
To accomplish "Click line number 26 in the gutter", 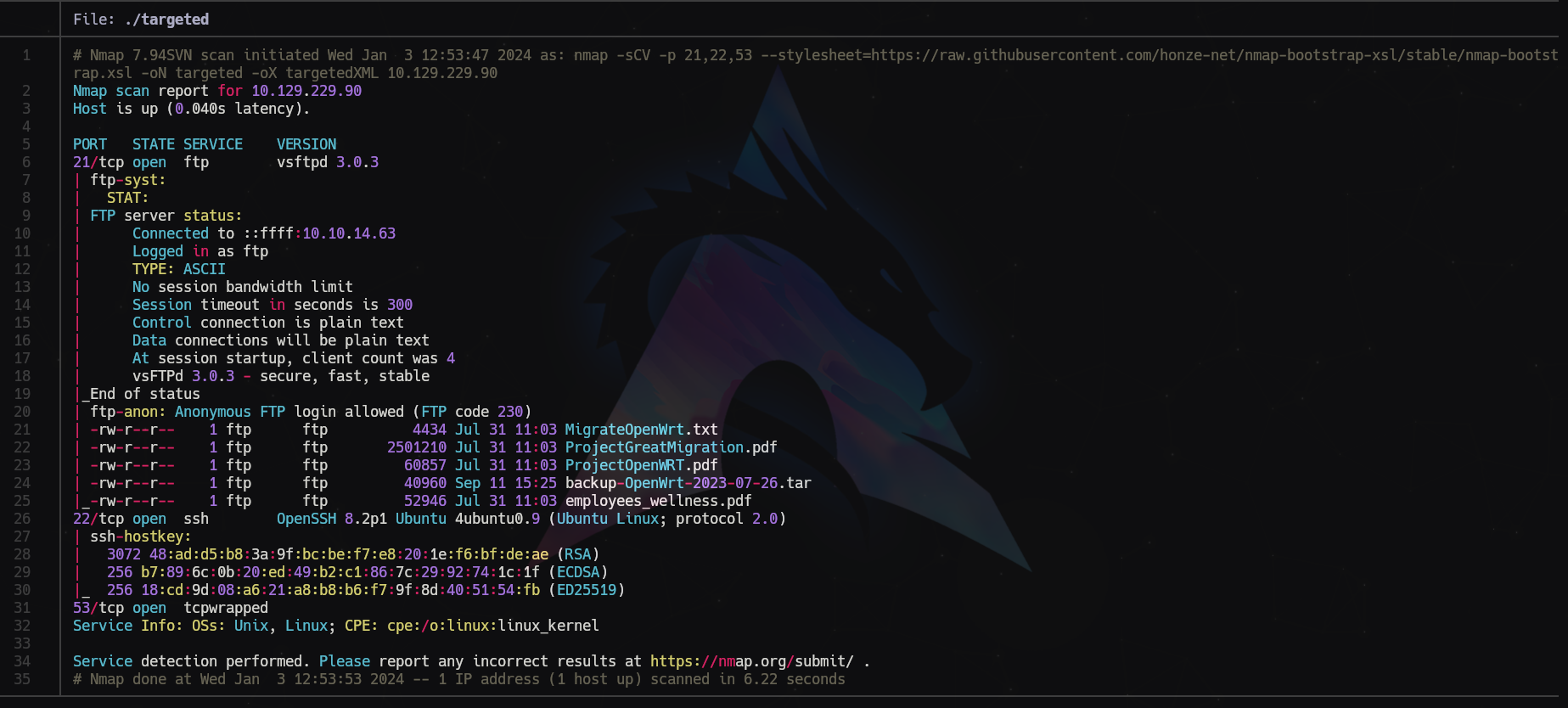I will point(22,519).
